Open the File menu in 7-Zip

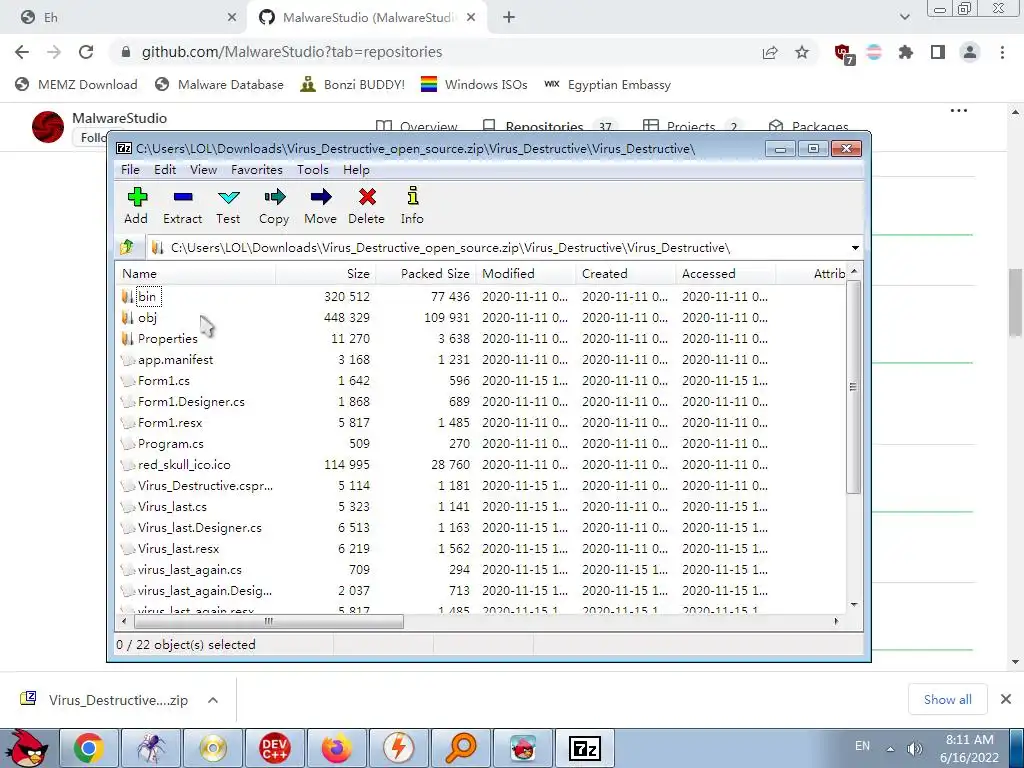(x=130, y=170)
